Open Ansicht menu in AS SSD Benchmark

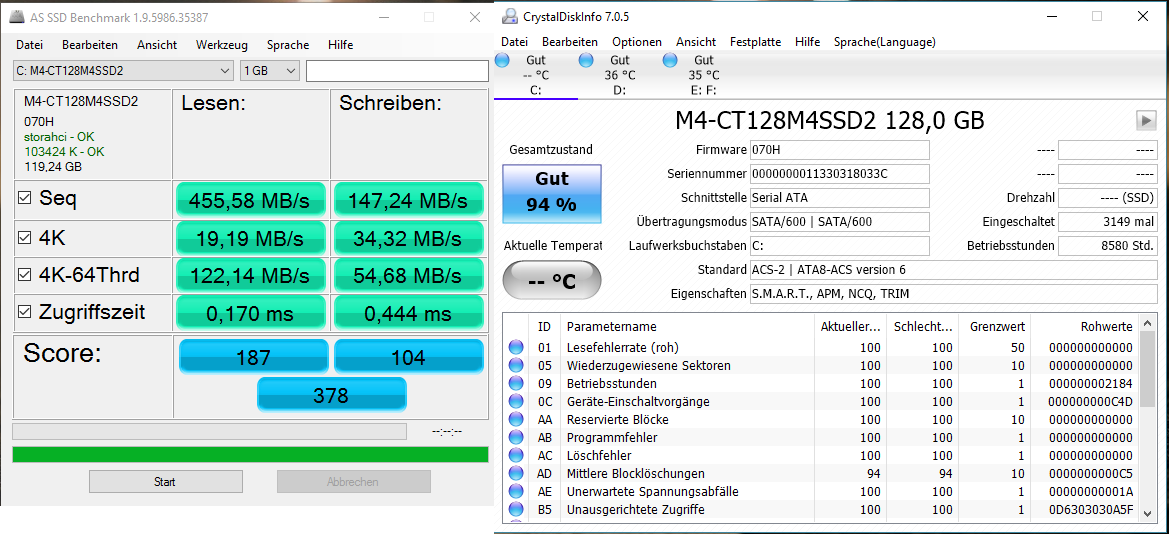(x=157, y=45)
